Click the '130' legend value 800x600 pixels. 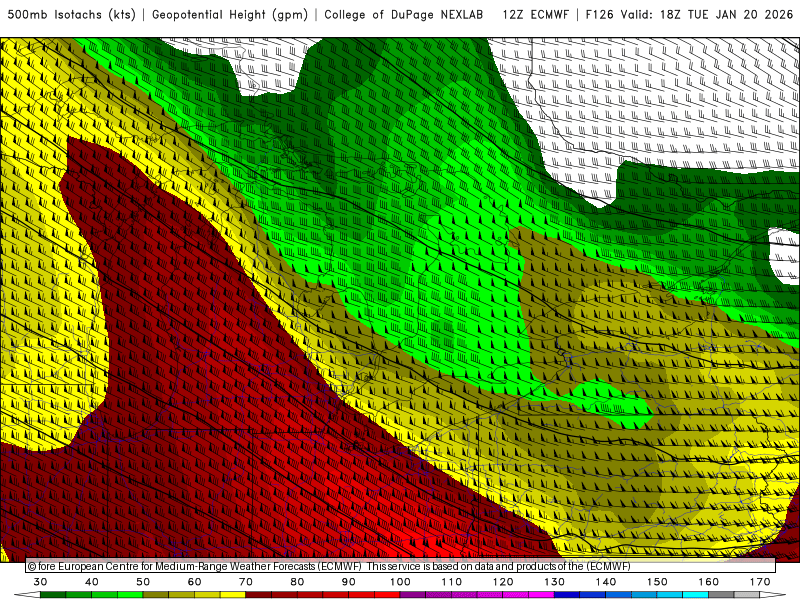point(554,582)
